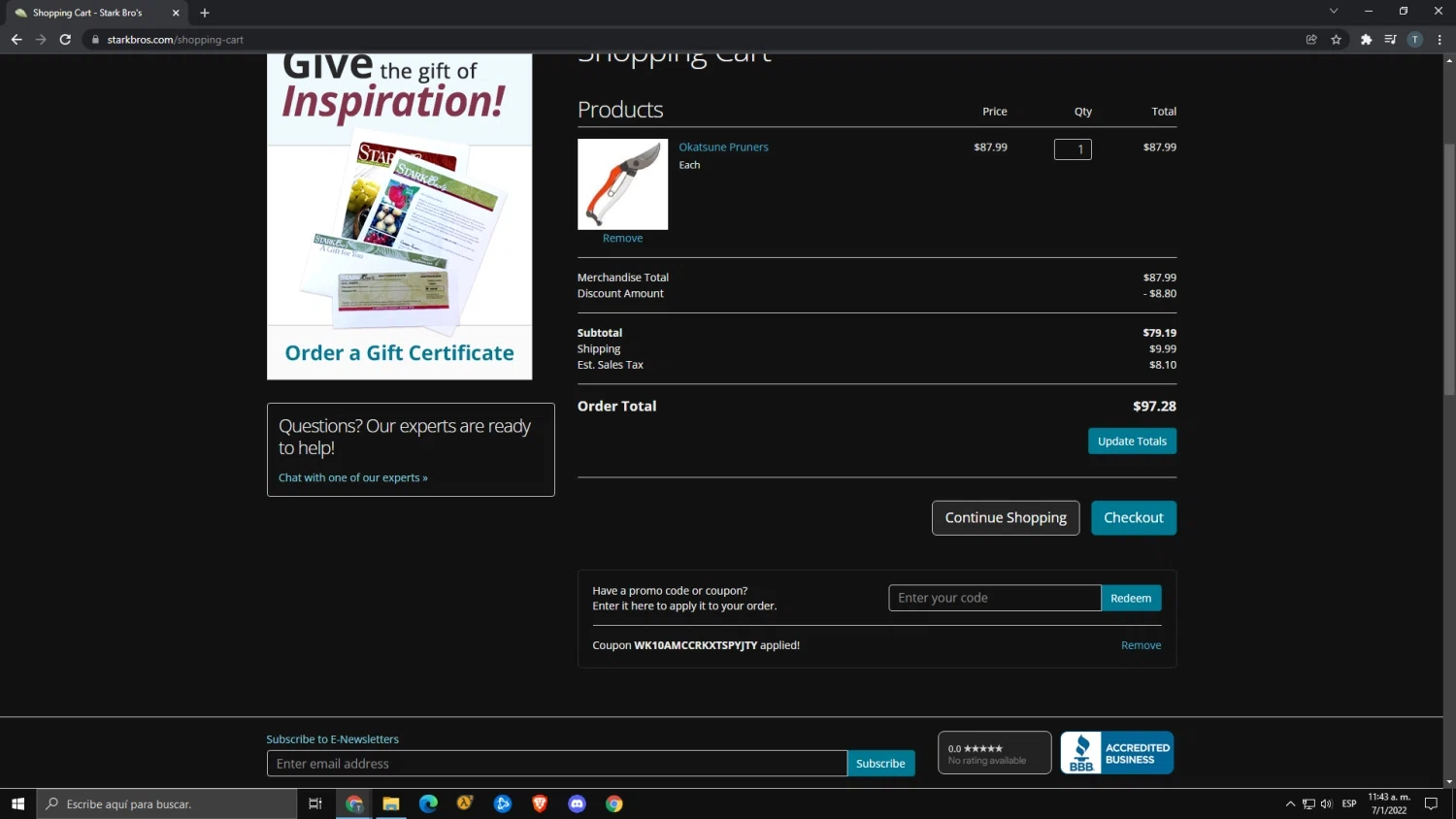This screenshot has height=819, width=1456.
Task: Open the Windows notification center
Action: point(1431,803)
